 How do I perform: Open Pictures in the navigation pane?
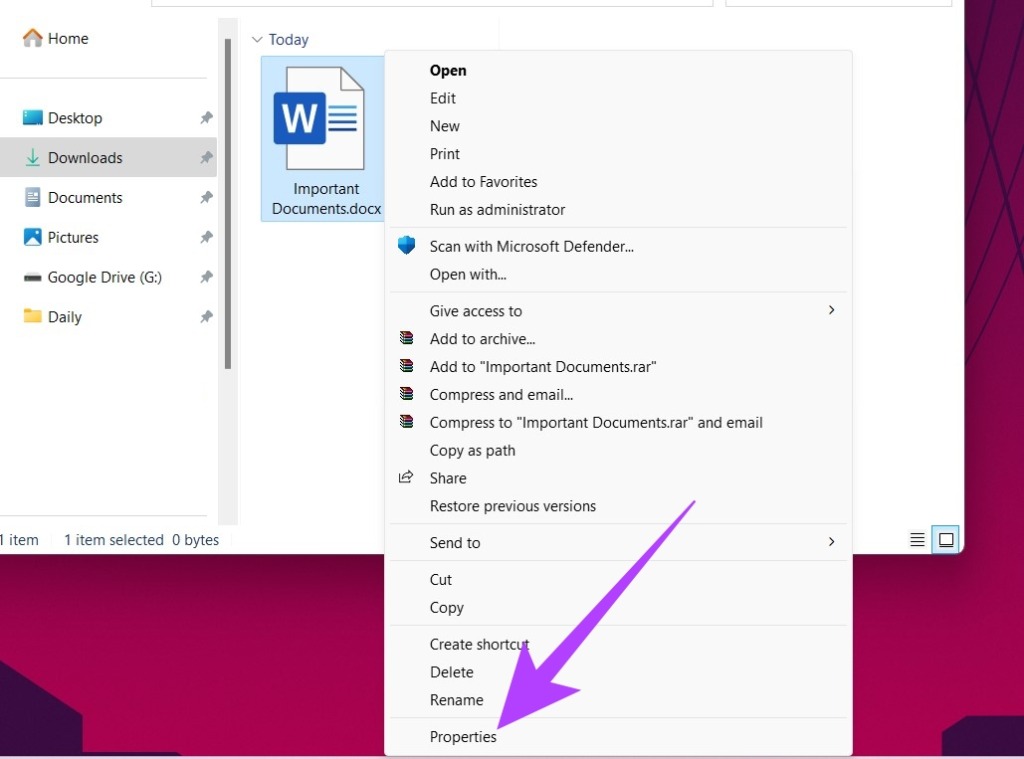point(73,238)
